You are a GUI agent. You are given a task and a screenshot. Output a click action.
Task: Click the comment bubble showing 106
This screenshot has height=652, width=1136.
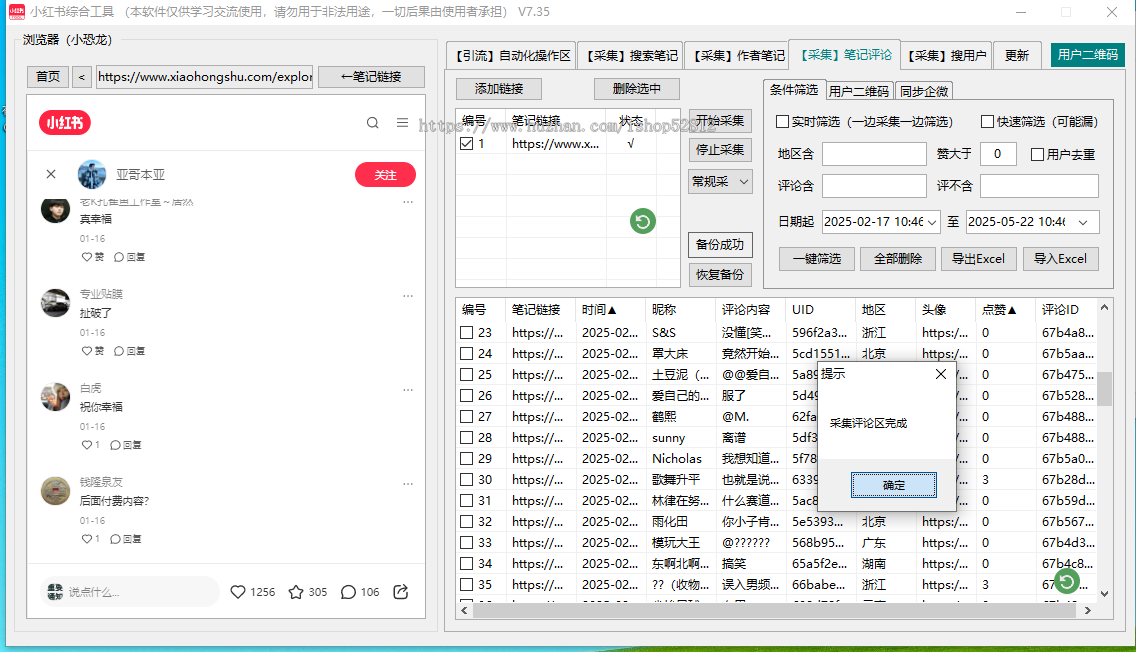point(348,592)
